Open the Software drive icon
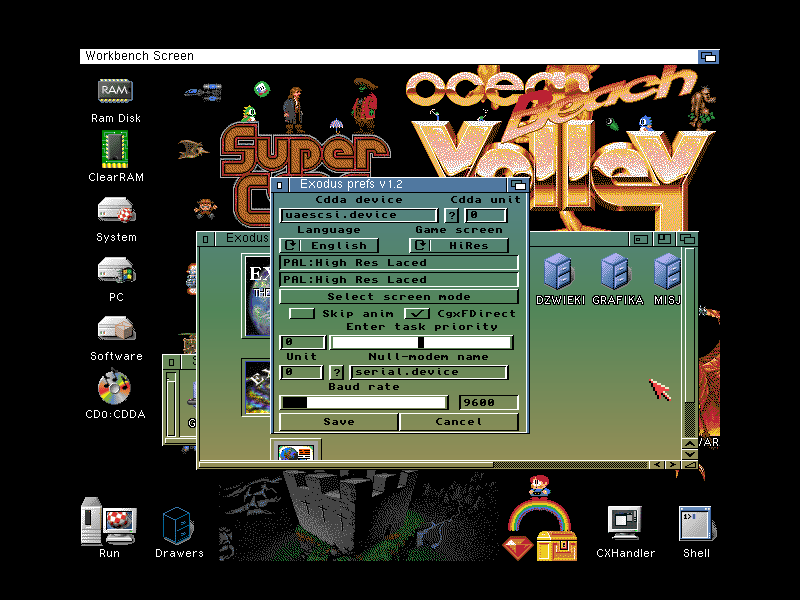This screenshot has width=800, height=600. click(x=116, y=329)
